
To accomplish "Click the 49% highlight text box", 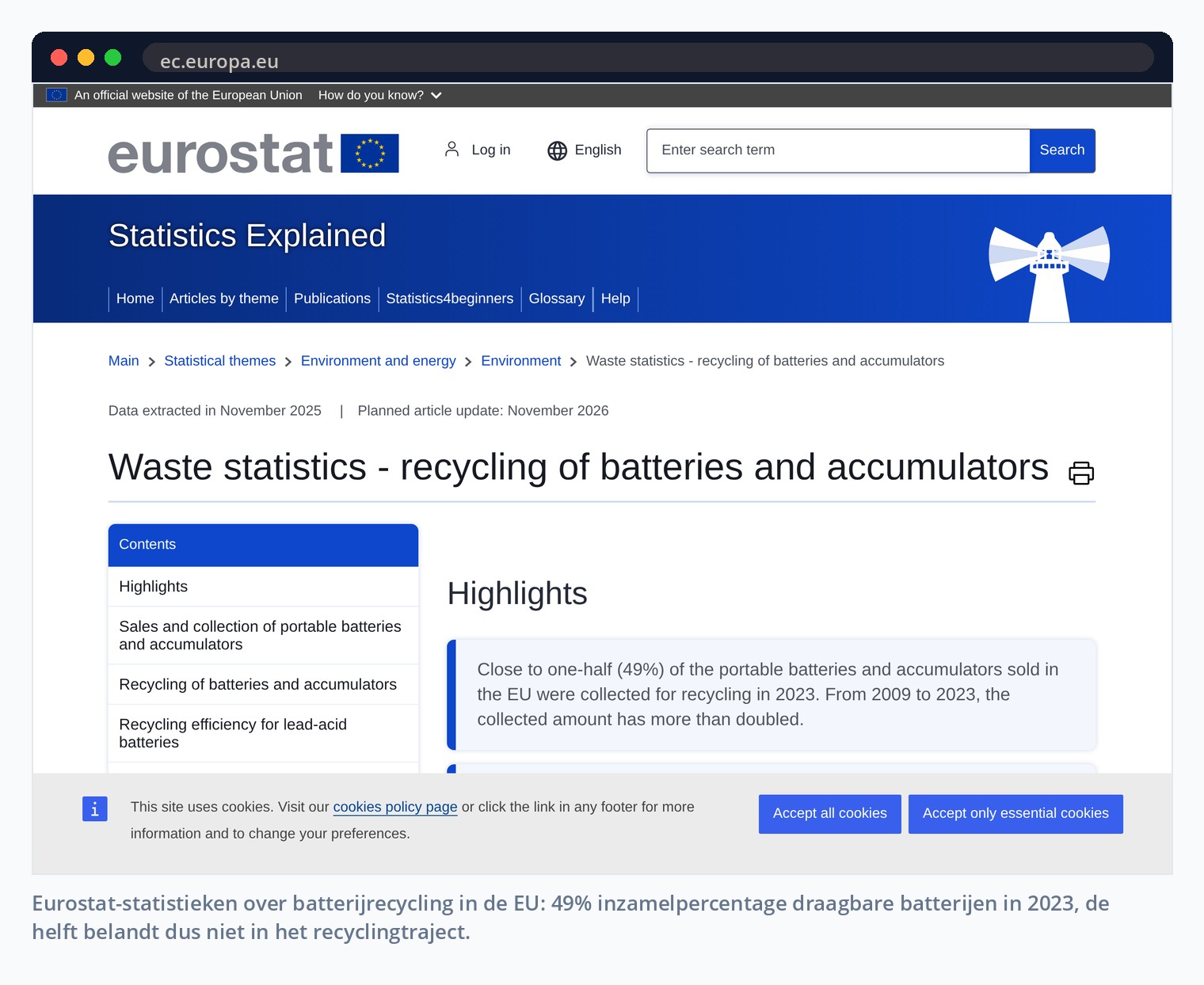I will (772, 694).
